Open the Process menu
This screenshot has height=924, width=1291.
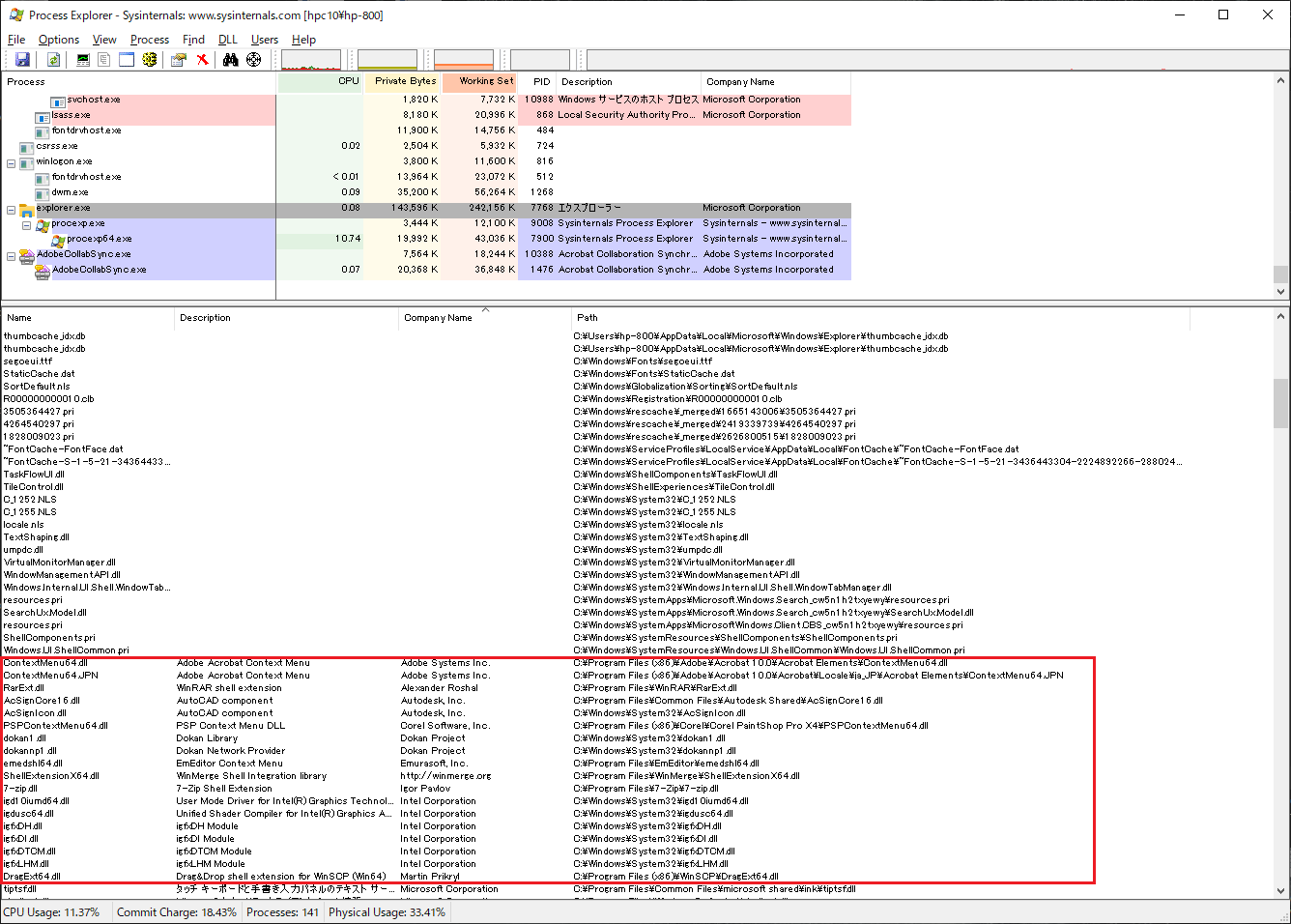pyautogui.click(x=150, y=40)
